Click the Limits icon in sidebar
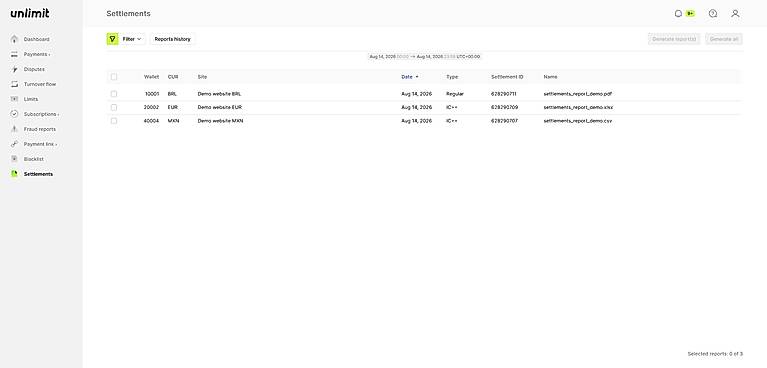 (14, 99)
